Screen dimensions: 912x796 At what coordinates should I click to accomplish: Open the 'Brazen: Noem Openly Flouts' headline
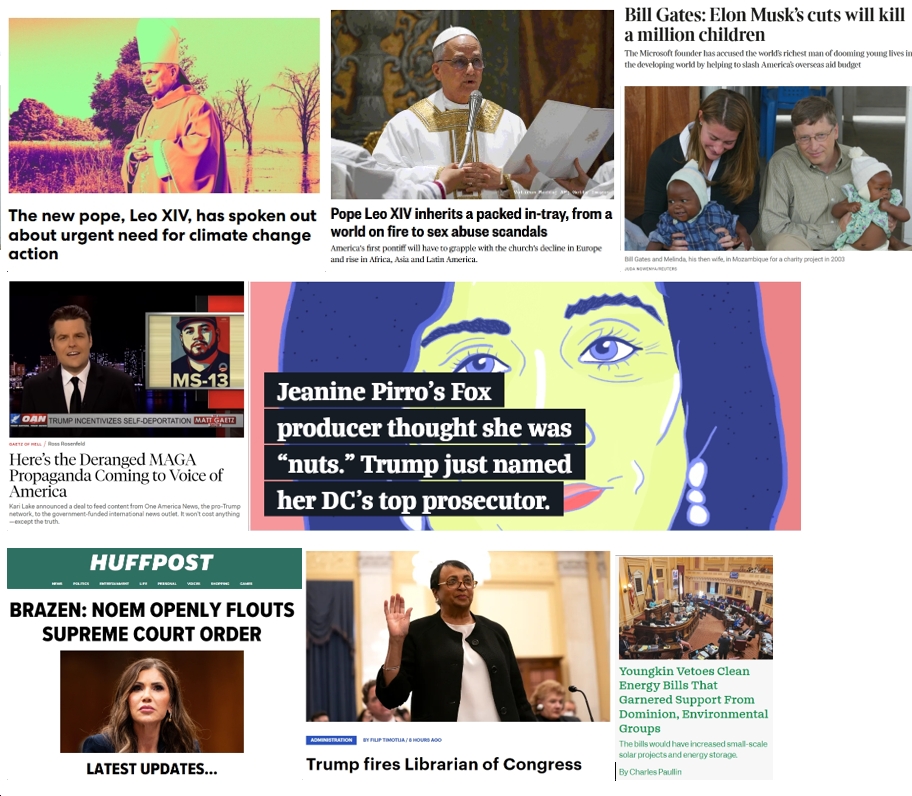(152, 622)
